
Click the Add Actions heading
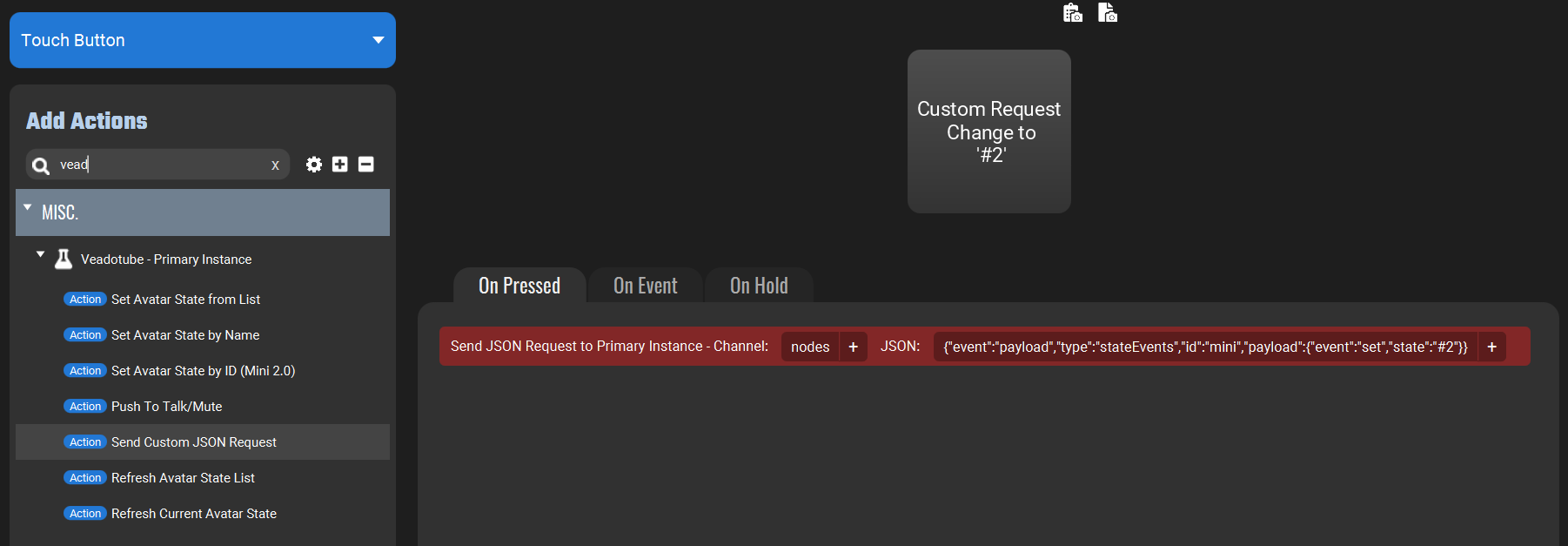[x=87, y=121]
